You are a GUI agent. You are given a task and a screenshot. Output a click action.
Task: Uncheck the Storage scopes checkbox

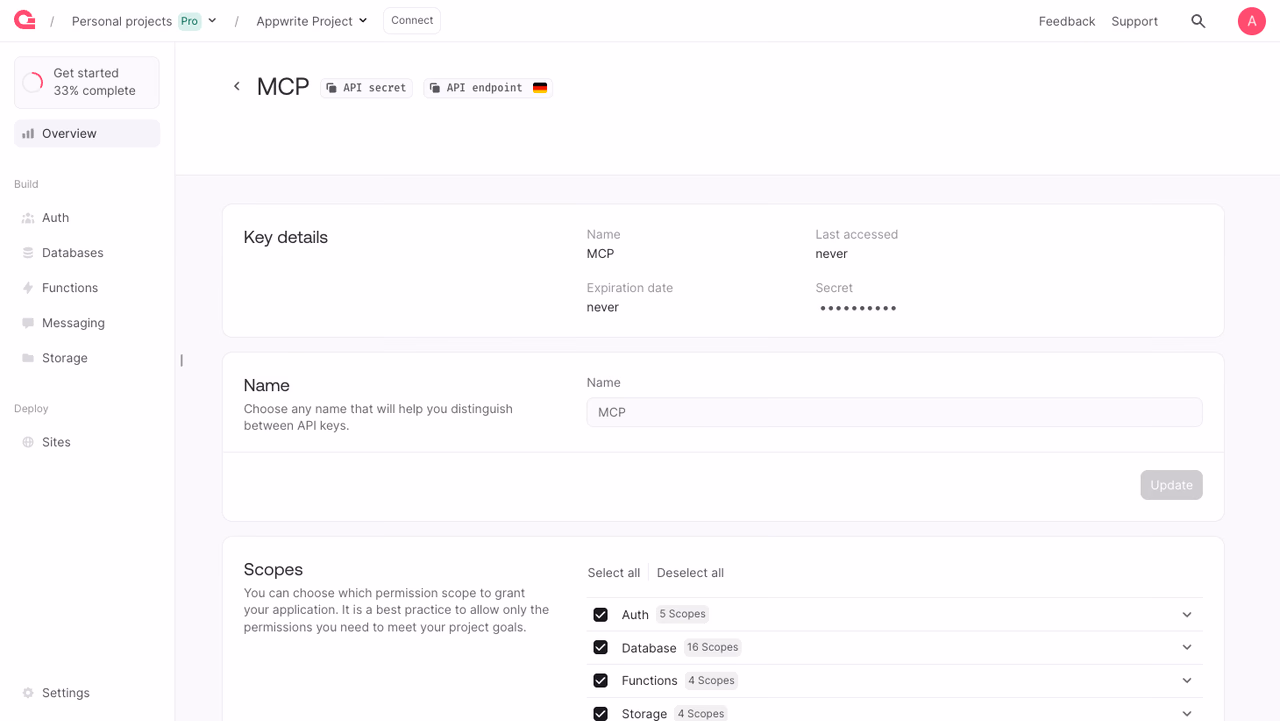[x=600, y=714]
